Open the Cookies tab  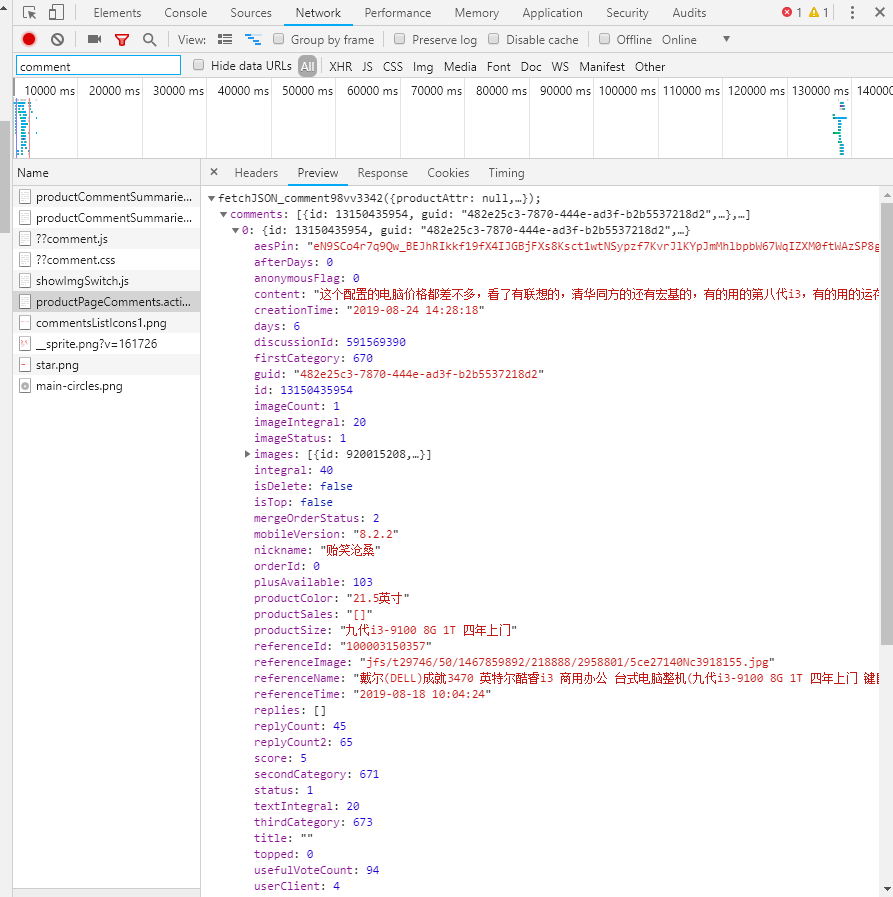448,173
